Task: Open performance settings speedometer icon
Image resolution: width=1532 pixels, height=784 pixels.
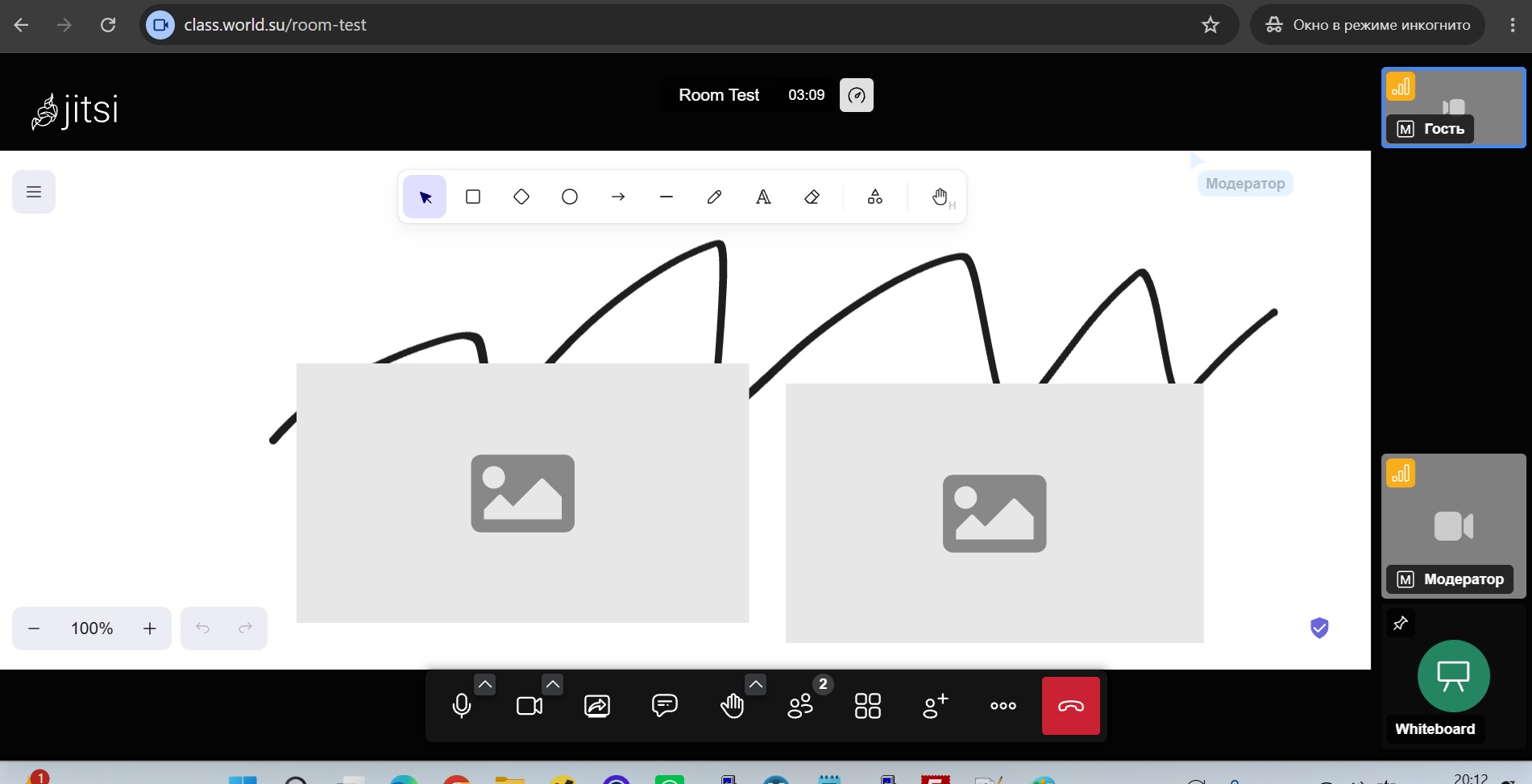Action: pos(857,95)
